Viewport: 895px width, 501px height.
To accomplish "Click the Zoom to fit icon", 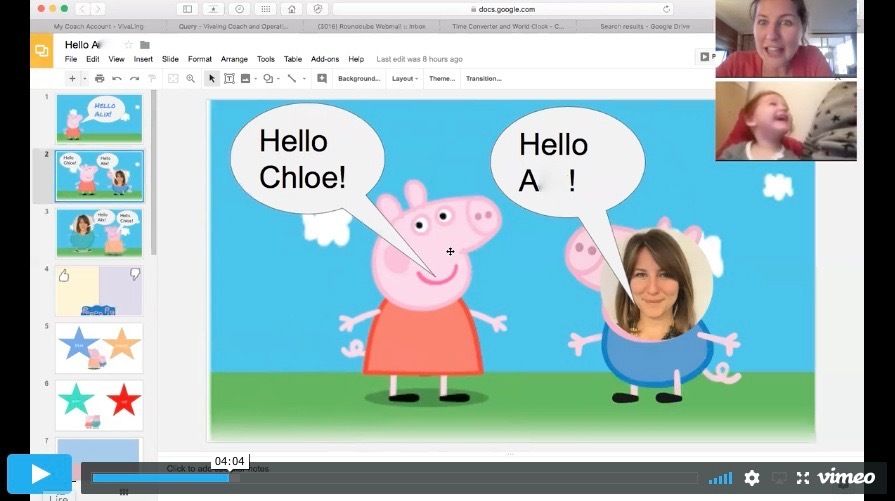I will (173, 79).
